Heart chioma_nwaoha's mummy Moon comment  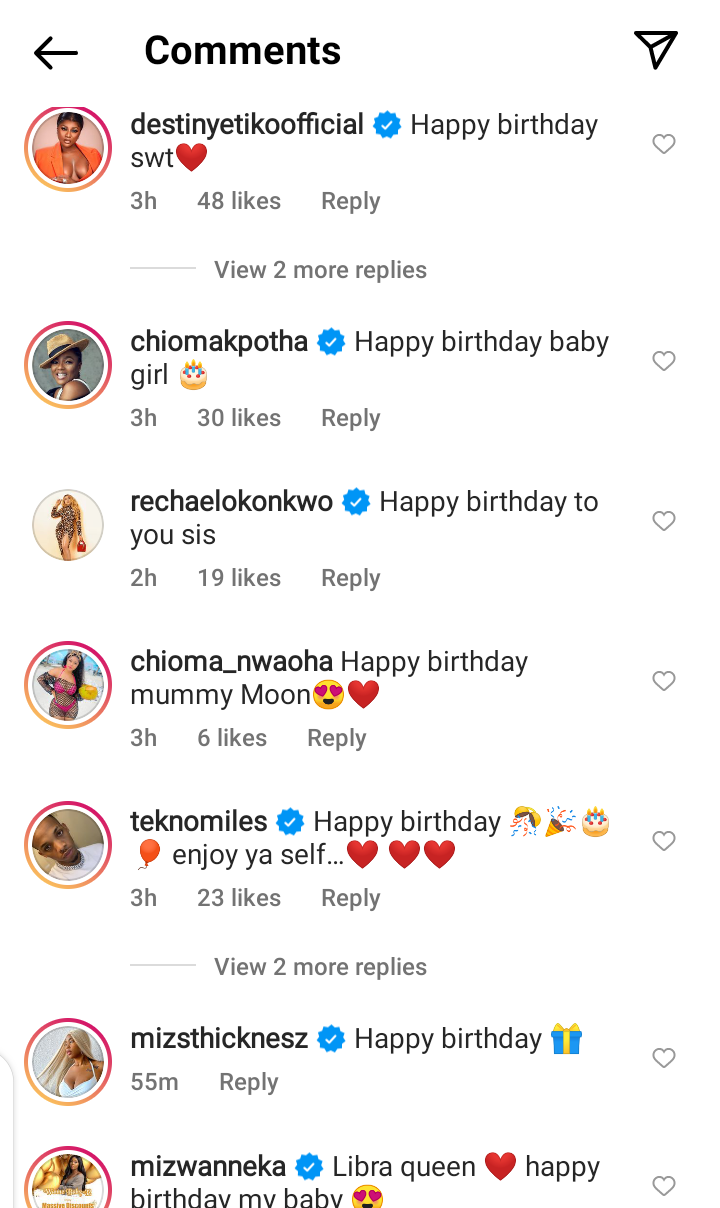pyautogui.click(x=664, y=681)
